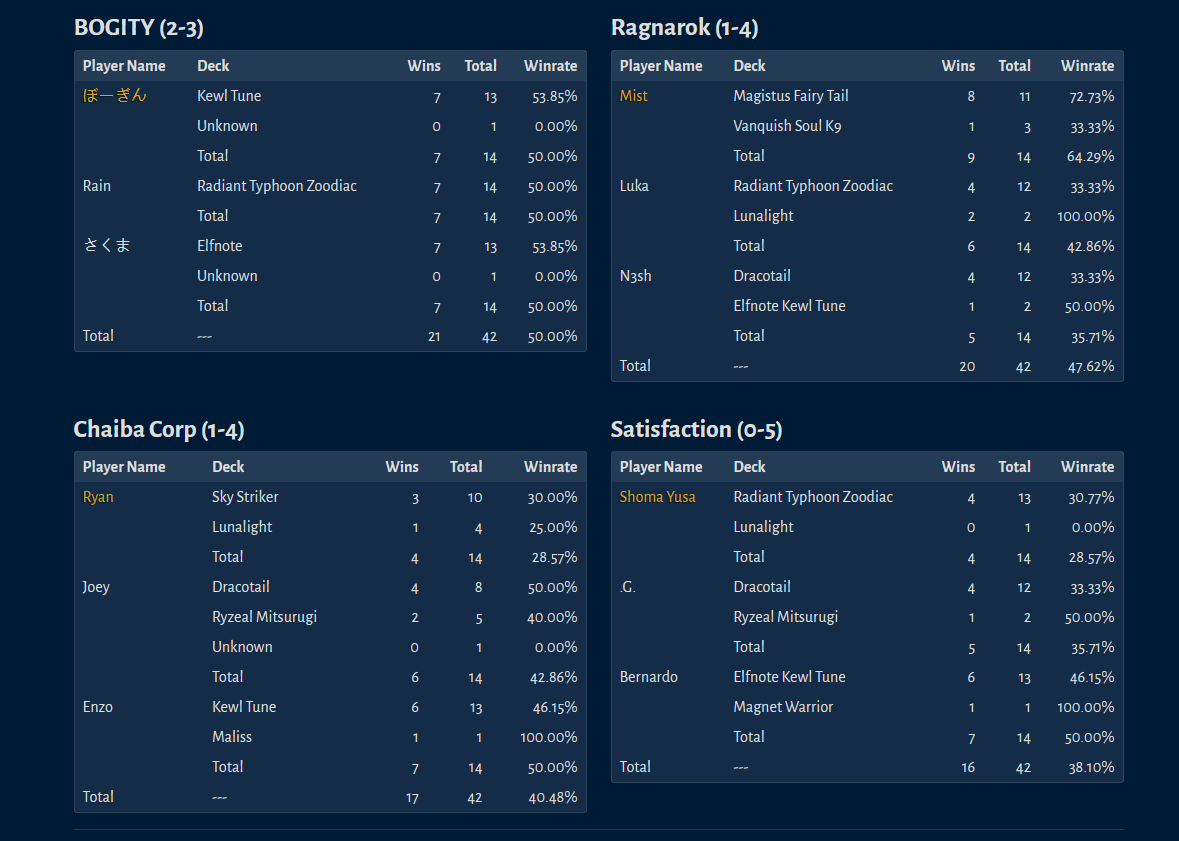Click the Magistus Fairy Tail deck cell
Image resolution: width=1179 pixels, height=841 pixels.
point(790,96)
